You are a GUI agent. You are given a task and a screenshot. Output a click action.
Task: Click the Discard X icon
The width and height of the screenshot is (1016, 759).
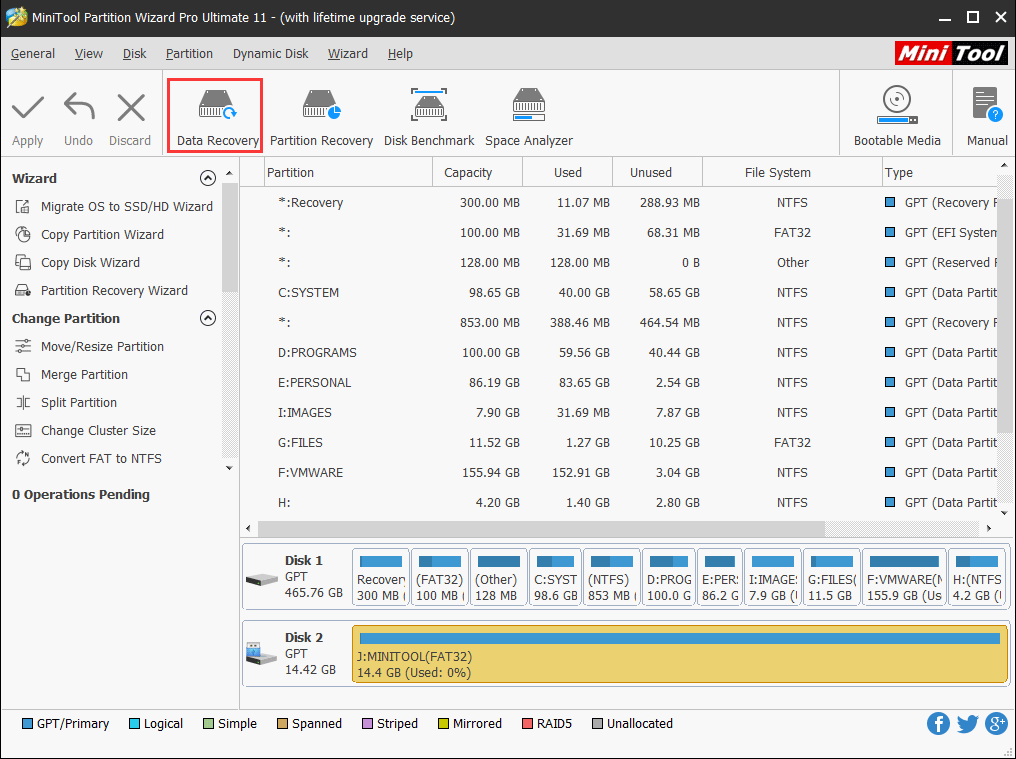point(131,108)
